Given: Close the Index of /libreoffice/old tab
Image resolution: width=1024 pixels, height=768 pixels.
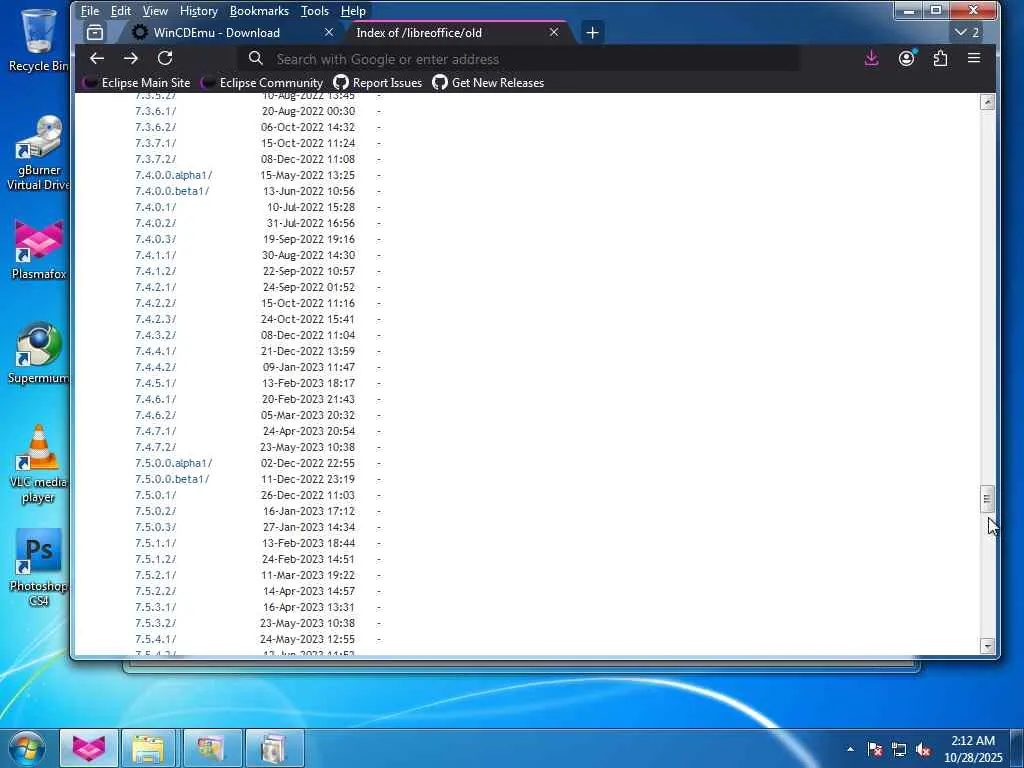Looking at the screenshot, I should click(x=554, y=32).
